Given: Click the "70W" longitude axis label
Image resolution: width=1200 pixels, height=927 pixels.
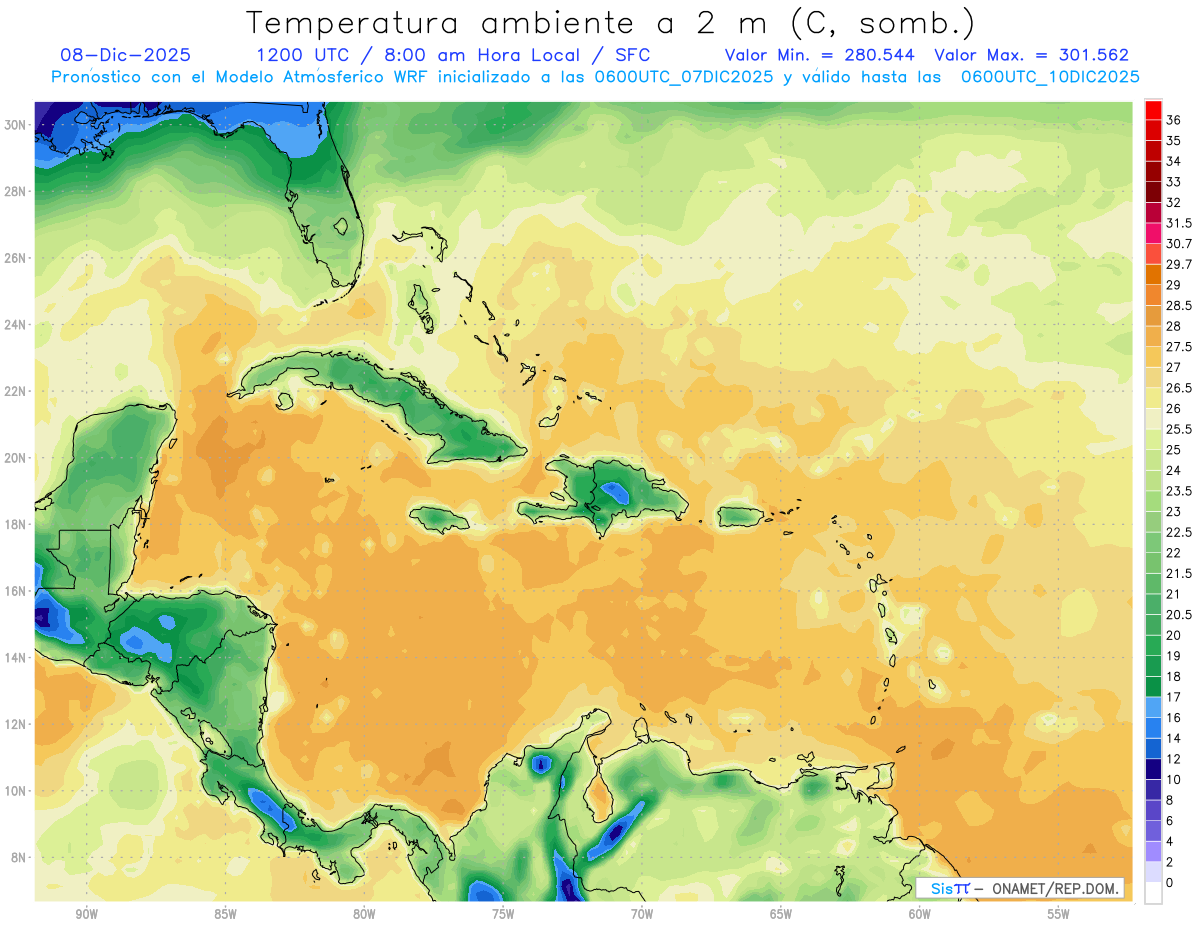Looking at the screenshot, I should (642, 914).
